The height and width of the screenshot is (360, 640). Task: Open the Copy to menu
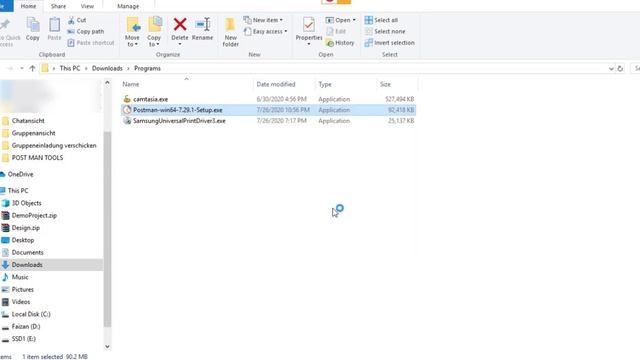[154, 32]
